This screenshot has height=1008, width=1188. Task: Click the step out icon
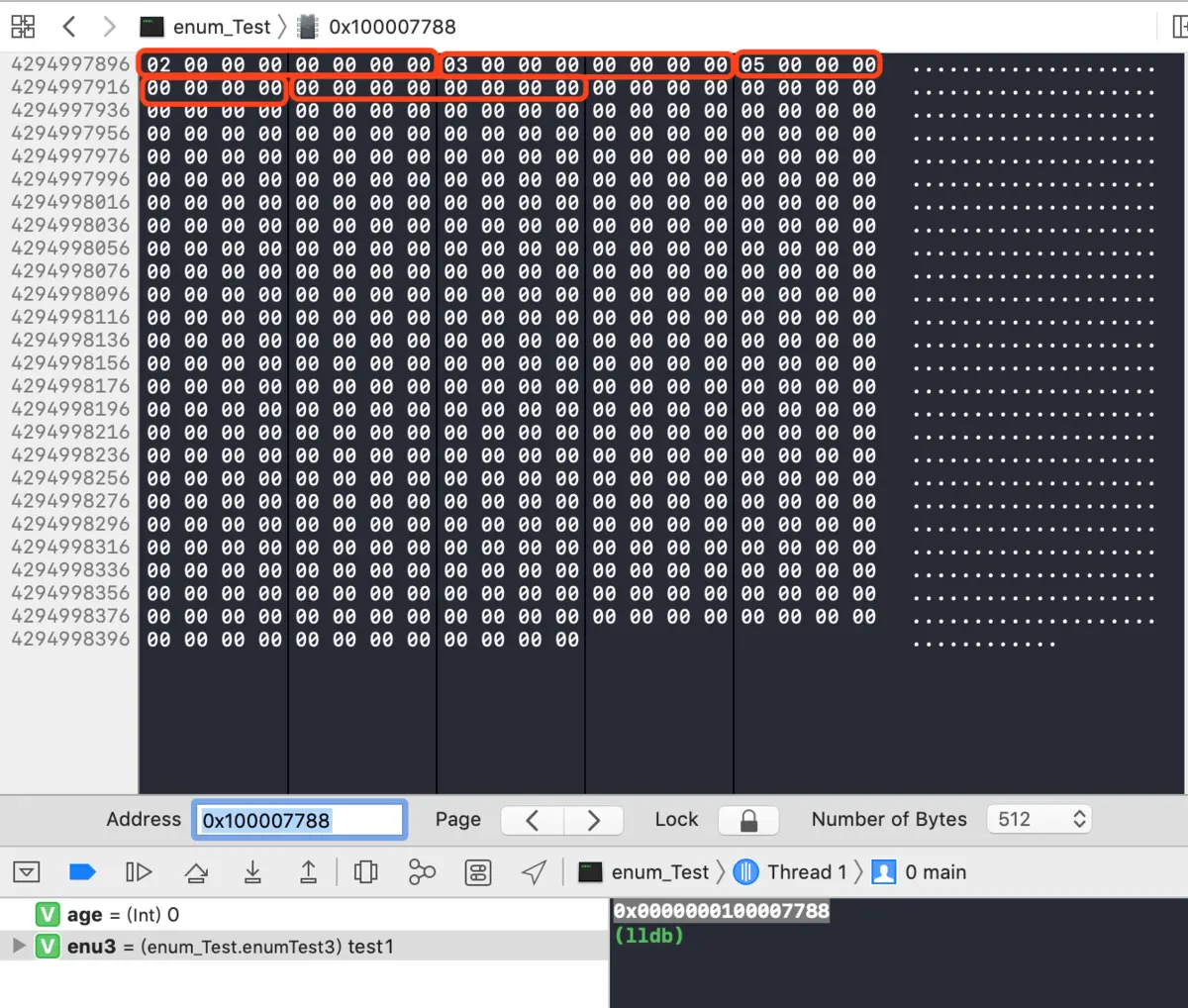click(308, 871)
